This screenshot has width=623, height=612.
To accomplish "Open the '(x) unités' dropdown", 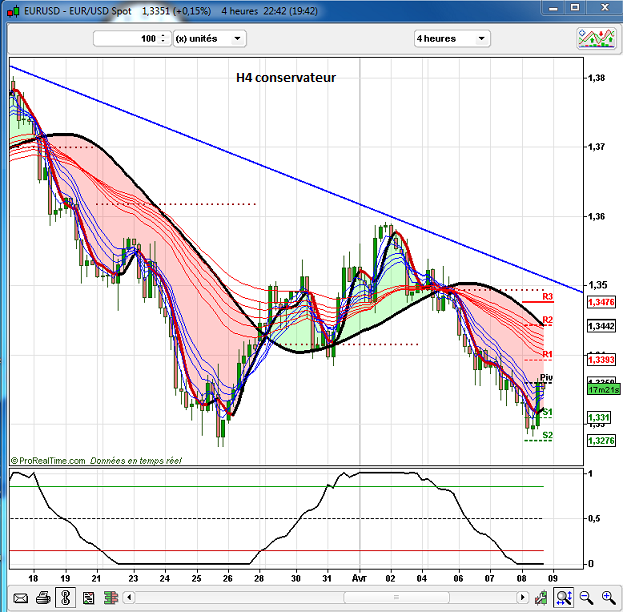I will pyautogui.click(x=208, y=38).
